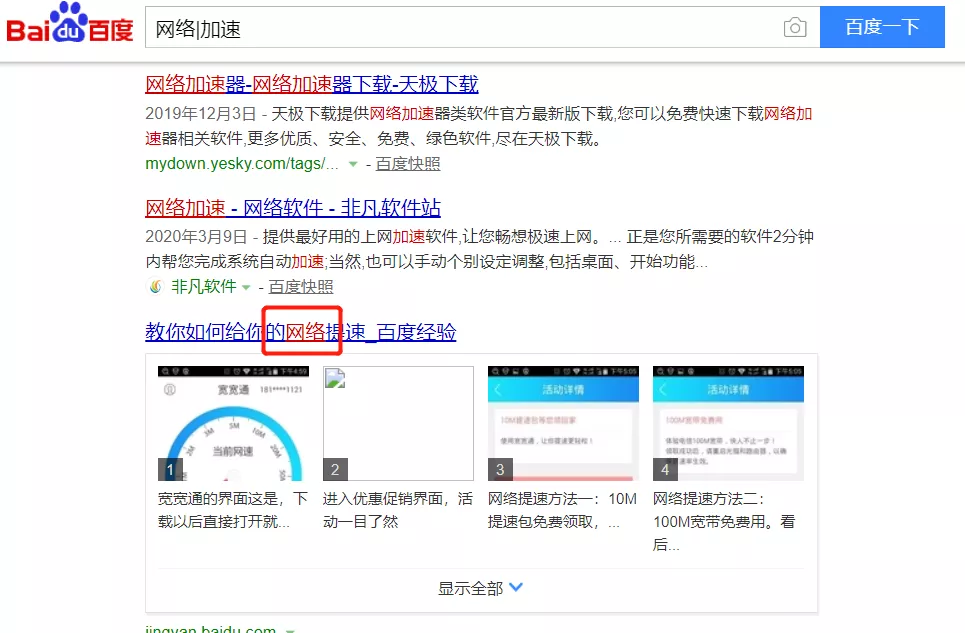View 百度快照 for the 天极下载 result
965x633 pixels.
click(408, 164)
